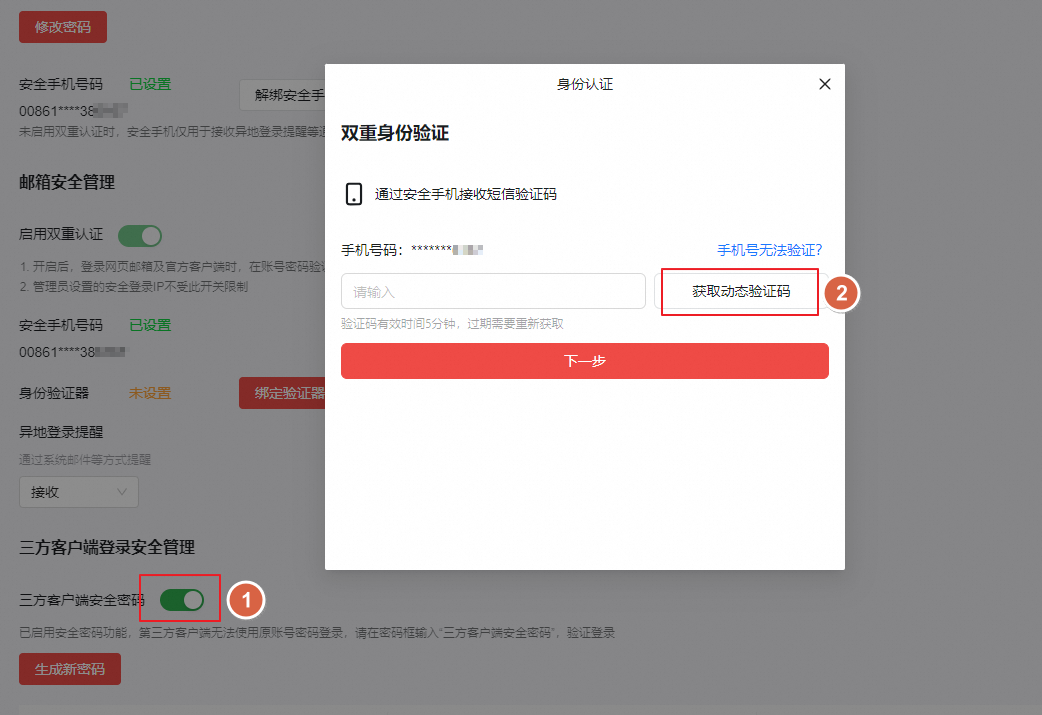Disable the 启用双重认证 toggle
Viewport: 1042px width, 715px height.
point(139,235)
